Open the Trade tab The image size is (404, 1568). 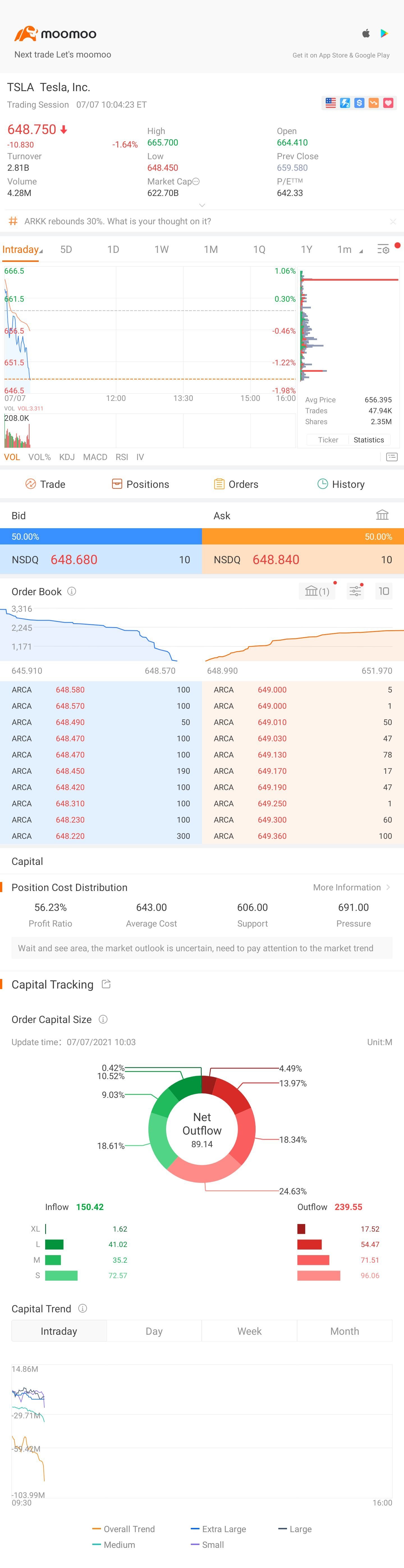(x=45, y=484)
